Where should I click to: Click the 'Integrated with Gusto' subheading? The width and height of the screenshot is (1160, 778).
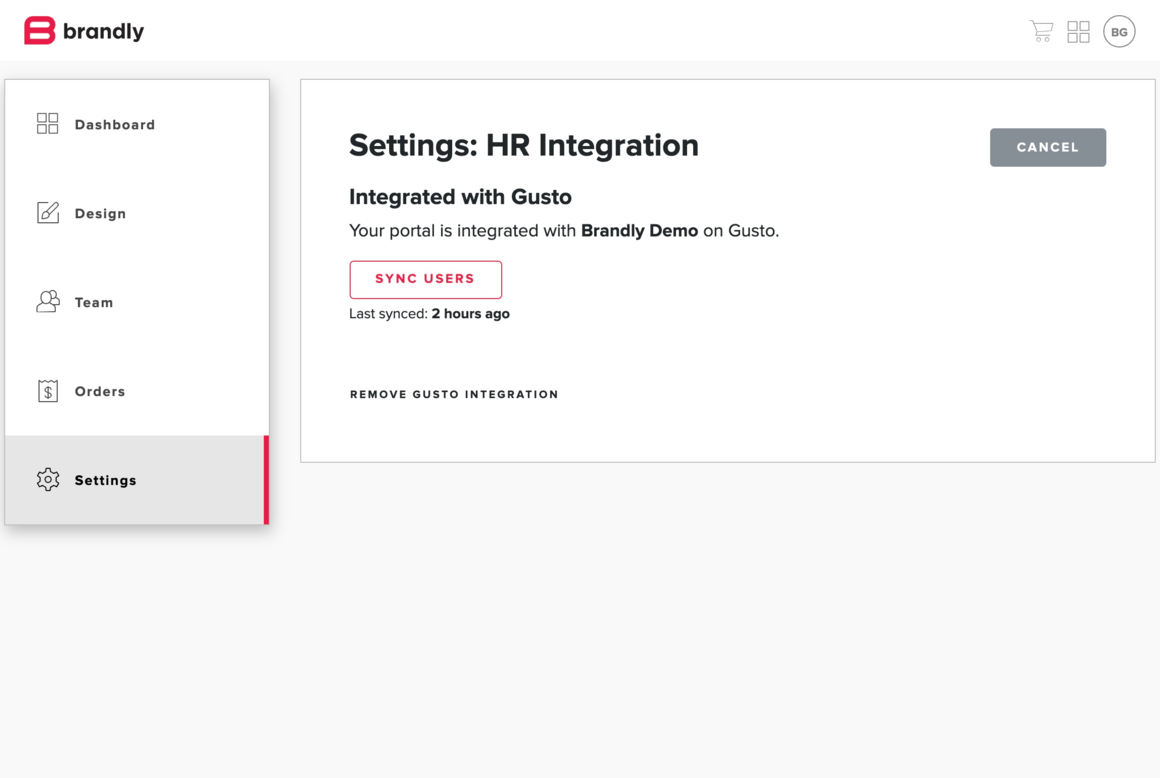460,197
